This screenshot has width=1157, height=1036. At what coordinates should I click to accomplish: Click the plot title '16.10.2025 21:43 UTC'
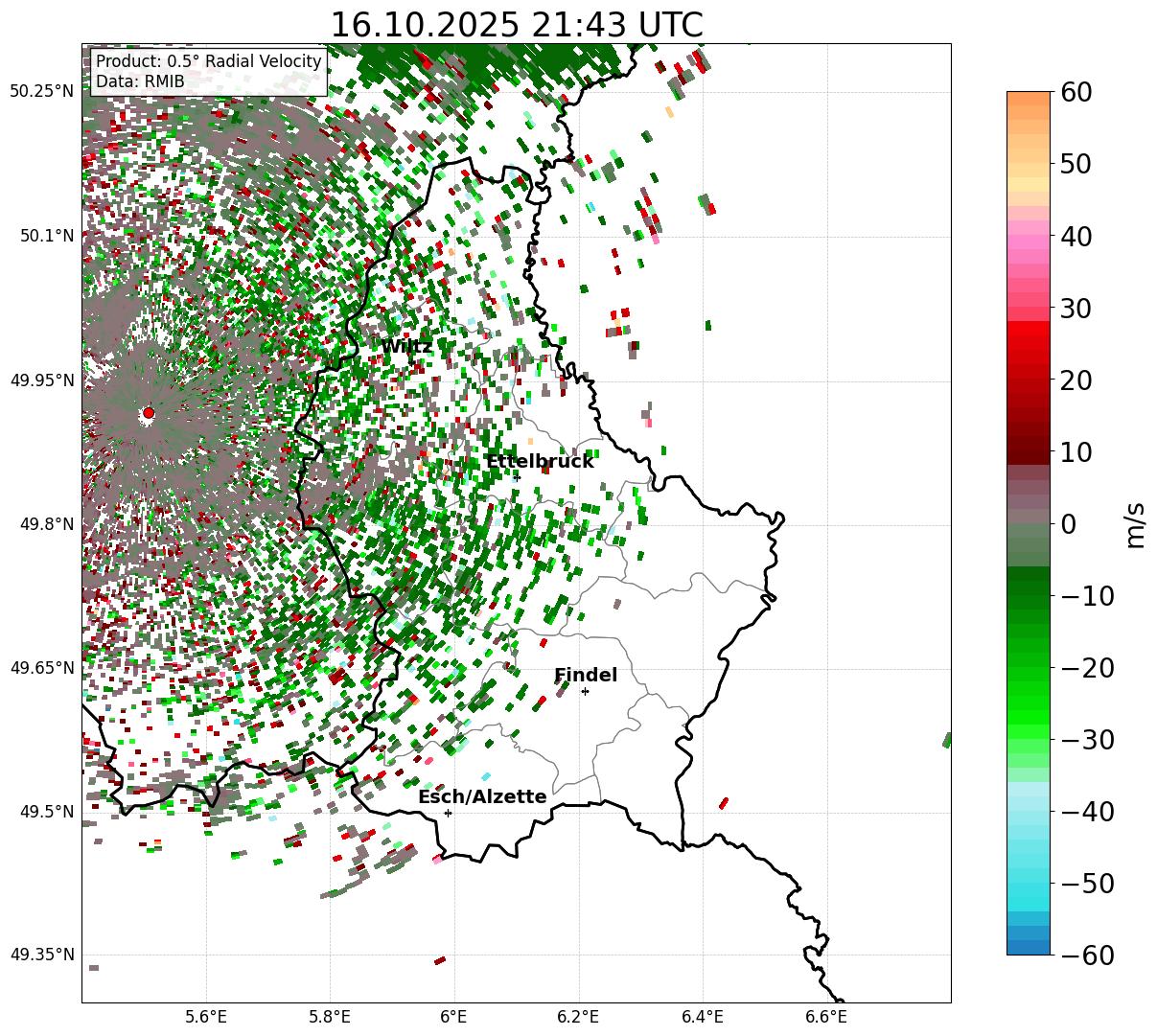(x=516, y=24)
